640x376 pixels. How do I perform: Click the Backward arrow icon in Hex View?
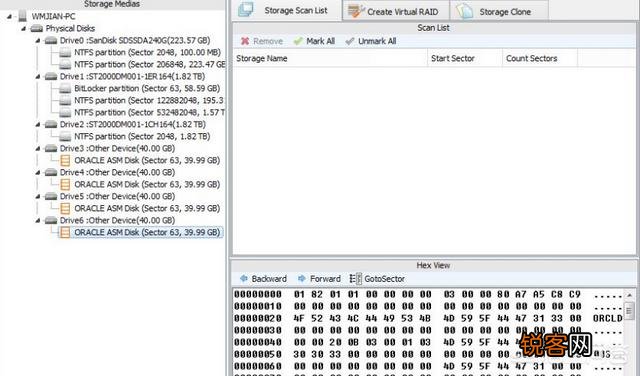244,278
